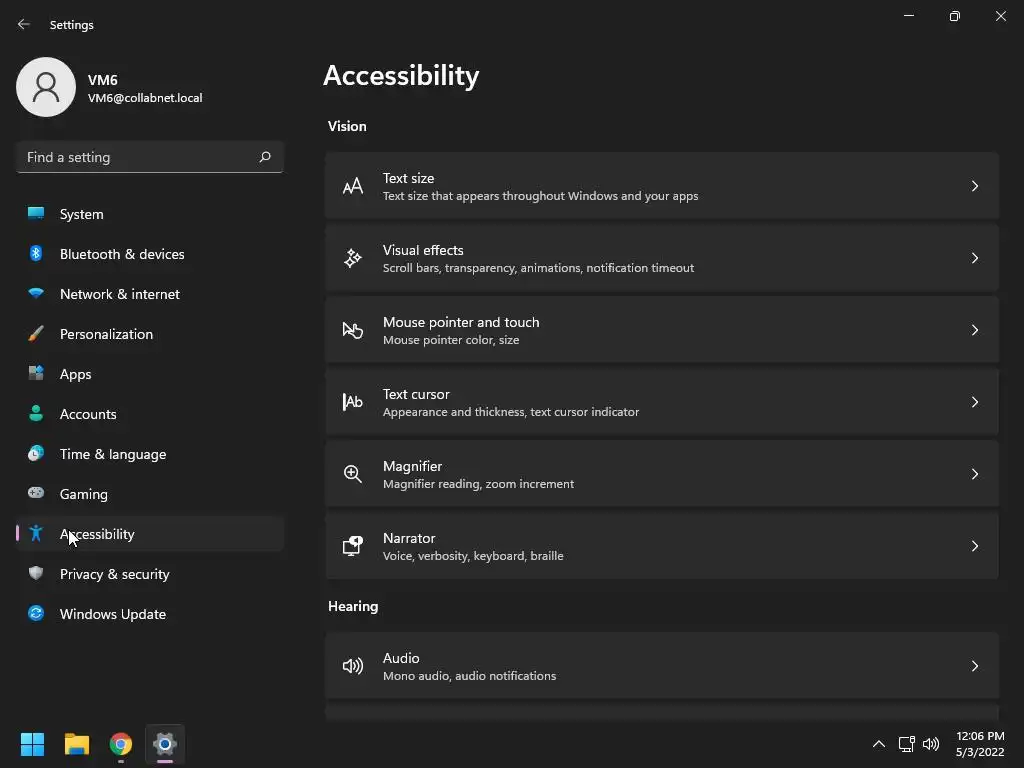Open Visual effects chevron arrow
1024x768 pixels.
tap(975, 258)
